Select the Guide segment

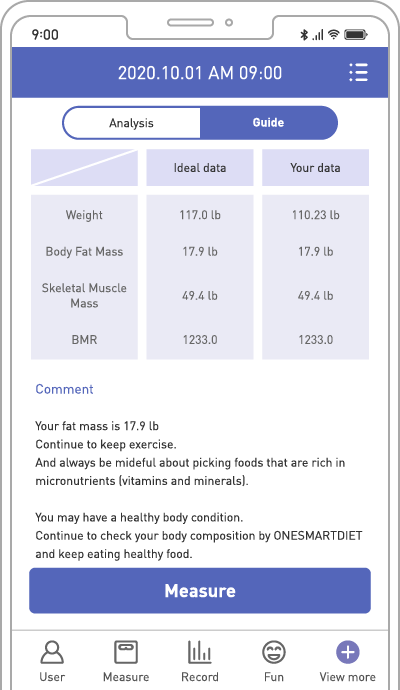pyautogui.click(x=268, y=123)
